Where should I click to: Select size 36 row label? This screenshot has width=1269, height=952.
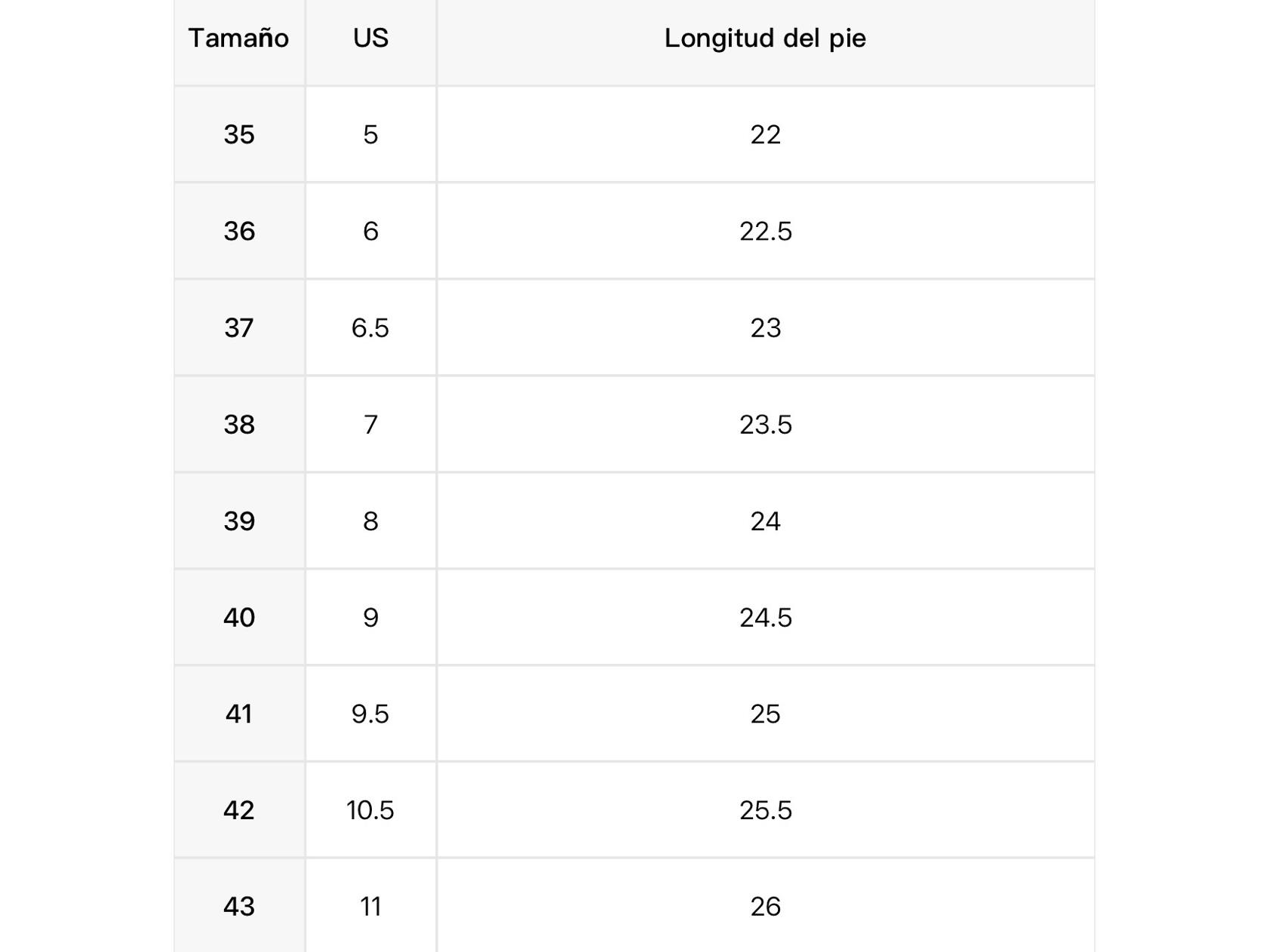[x=239, y=231]
